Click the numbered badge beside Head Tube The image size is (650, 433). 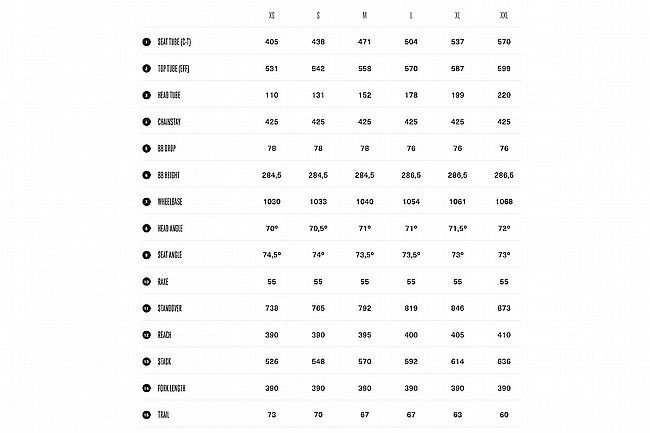tap(146, 95)
